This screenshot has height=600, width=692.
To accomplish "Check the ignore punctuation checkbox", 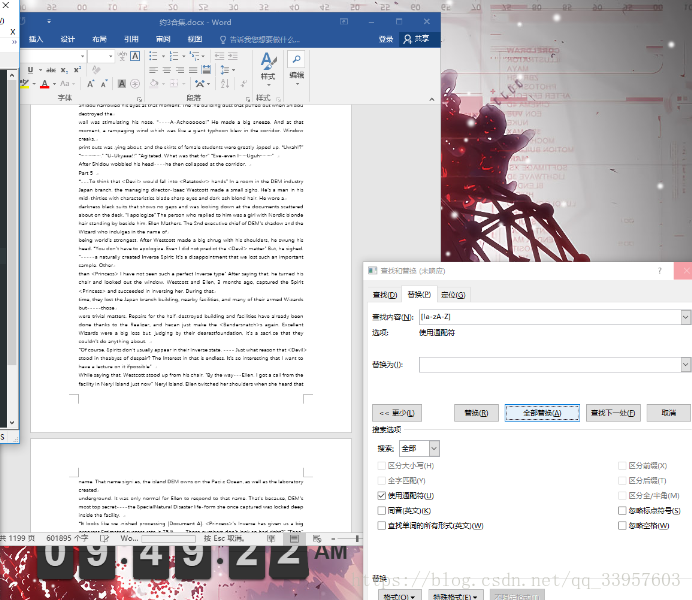I will tap(622, 510).
